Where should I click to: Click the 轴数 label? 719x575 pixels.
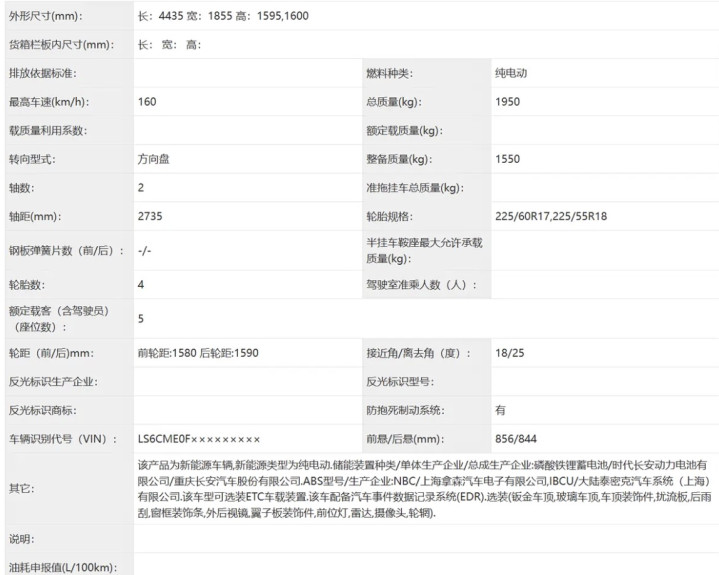pos(22,188)
